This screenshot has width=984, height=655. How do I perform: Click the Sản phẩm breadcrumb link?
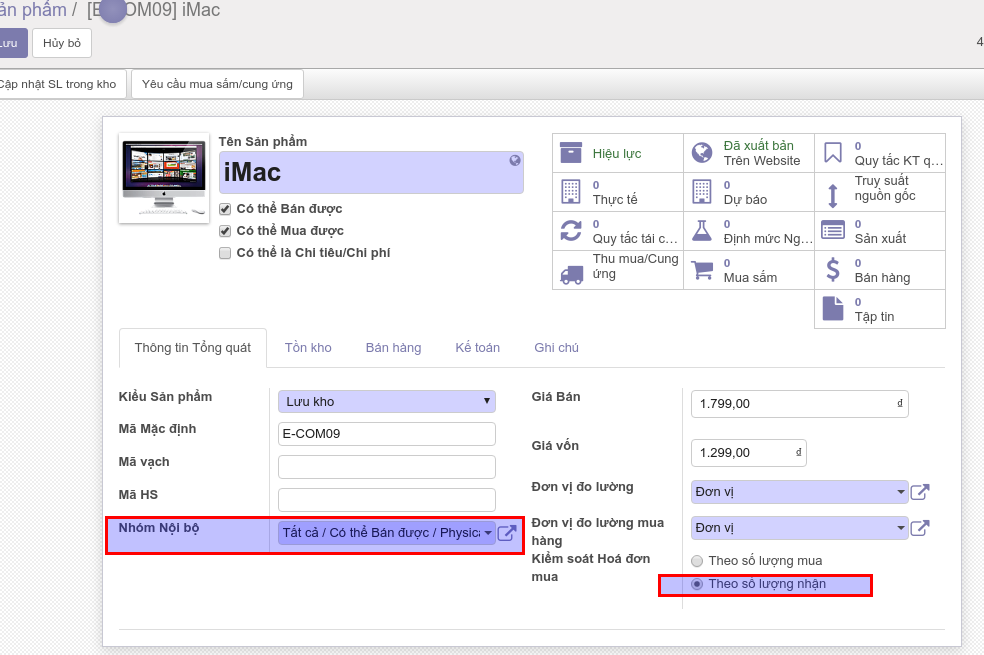pyautogui.click(x=33, y=10)
